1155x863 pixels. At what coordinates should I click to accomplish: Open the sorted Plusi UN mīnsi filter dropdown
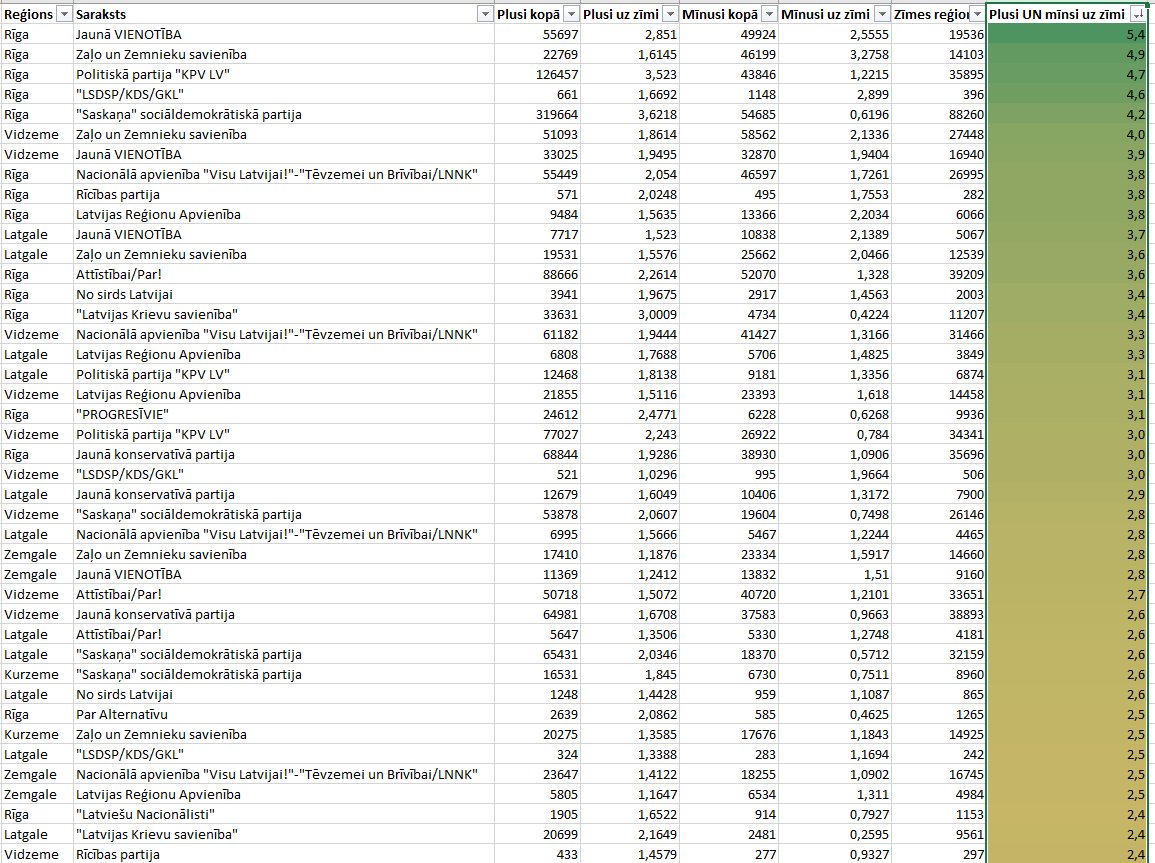pyautogui.click(x=1138, y=14)
